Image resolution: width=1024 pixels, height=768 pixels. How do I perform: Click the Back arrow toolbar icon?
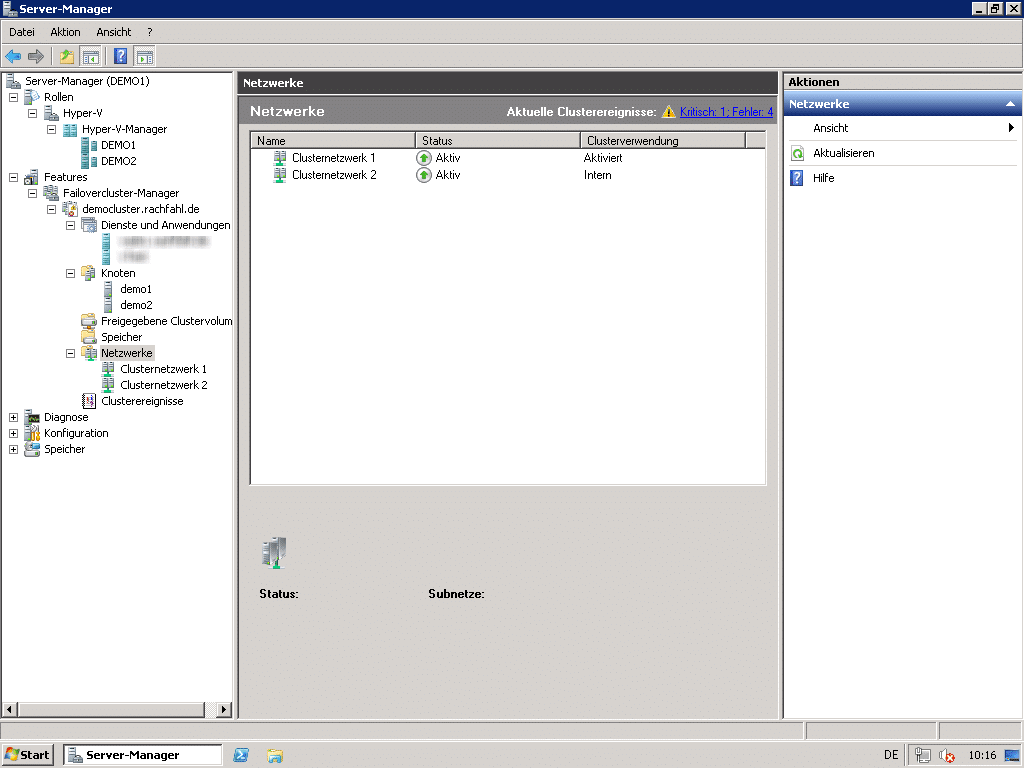pos(13,56)
